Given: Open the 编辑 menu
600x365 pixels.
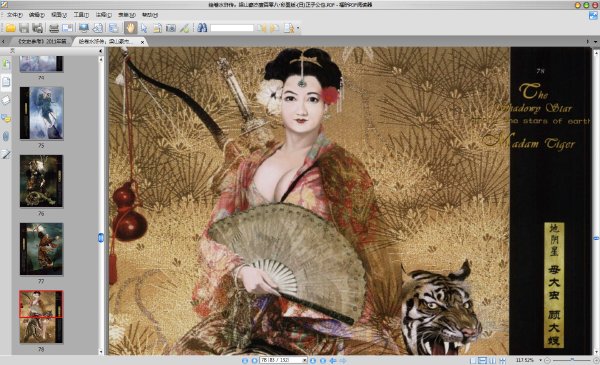Looking at the screenshot, I should click(37, 15).
